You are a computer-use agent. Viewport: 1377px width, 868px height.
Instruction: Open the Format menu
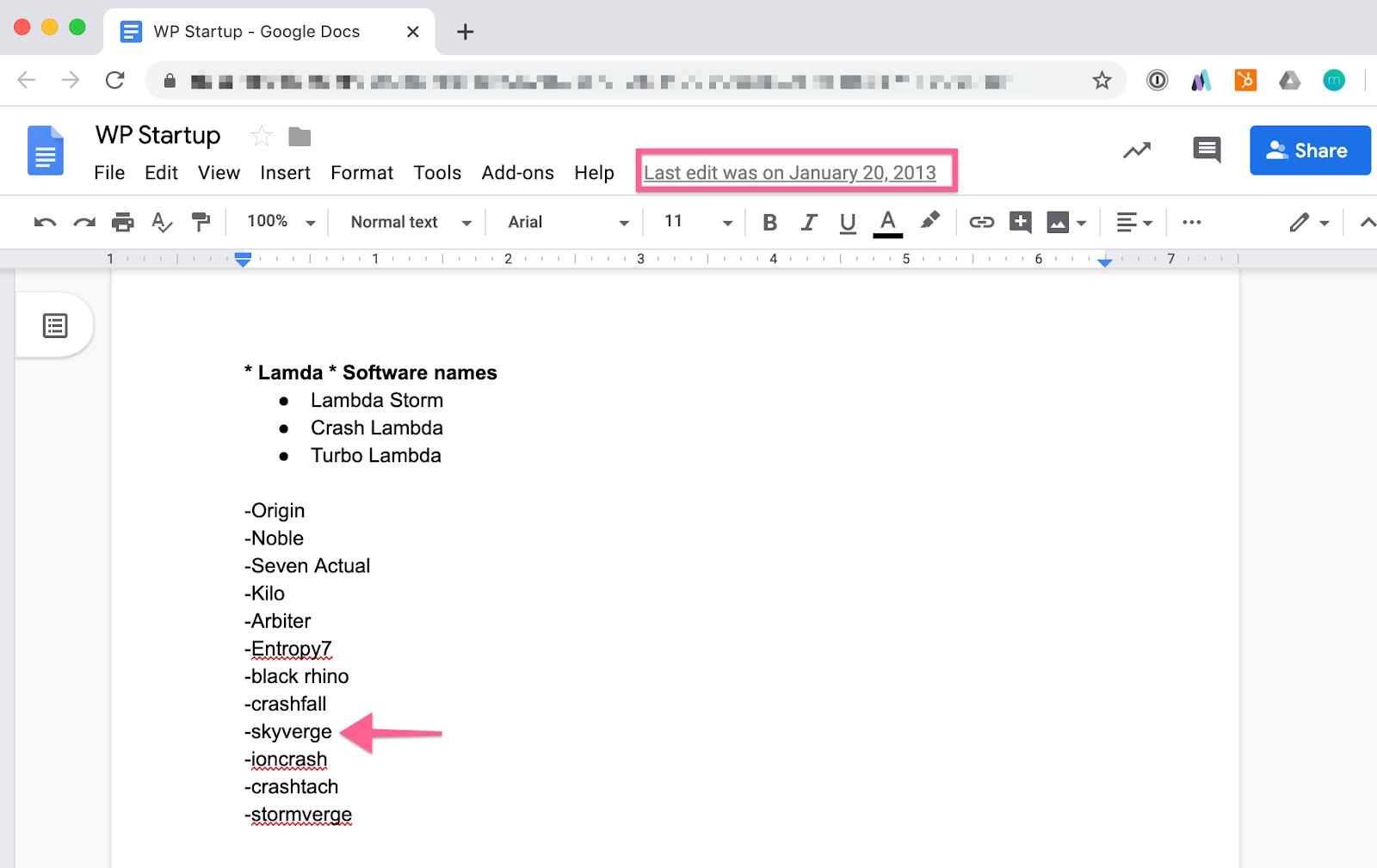(x=361, y=173)
